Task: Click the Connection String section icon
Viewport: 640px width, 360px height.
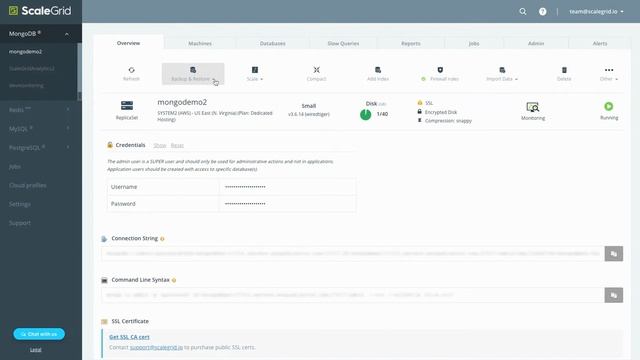Action: [x=104, y=239]
